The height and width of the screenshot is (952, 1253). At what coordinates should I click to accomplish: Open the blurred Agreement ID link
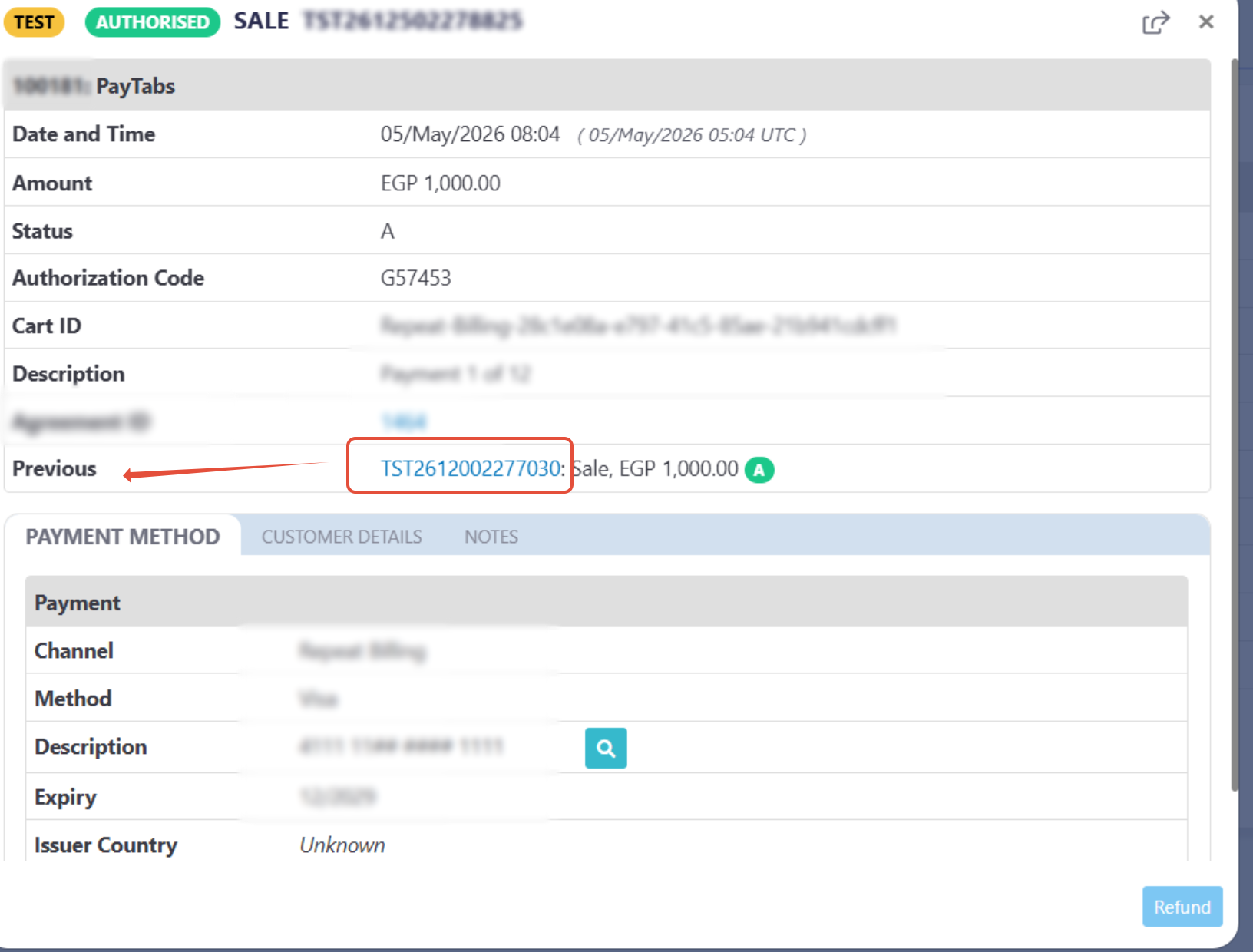coord(403,421)
